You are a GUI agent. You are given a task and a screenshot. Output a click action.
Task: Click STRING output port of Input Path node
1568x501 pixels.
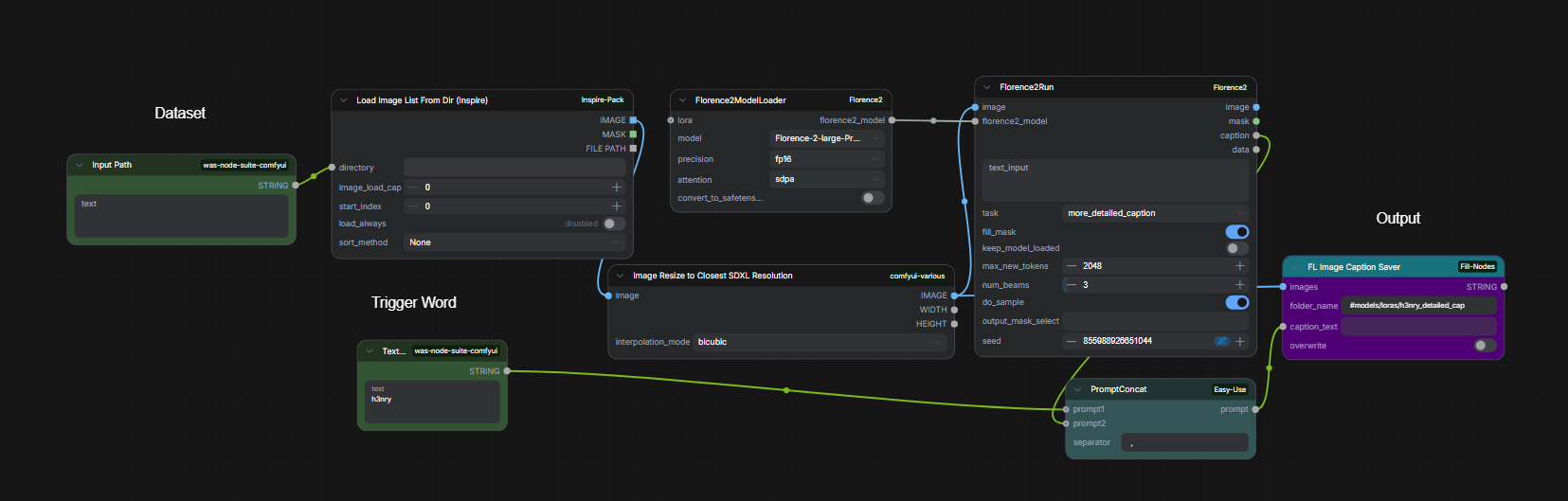pos(296,186)
